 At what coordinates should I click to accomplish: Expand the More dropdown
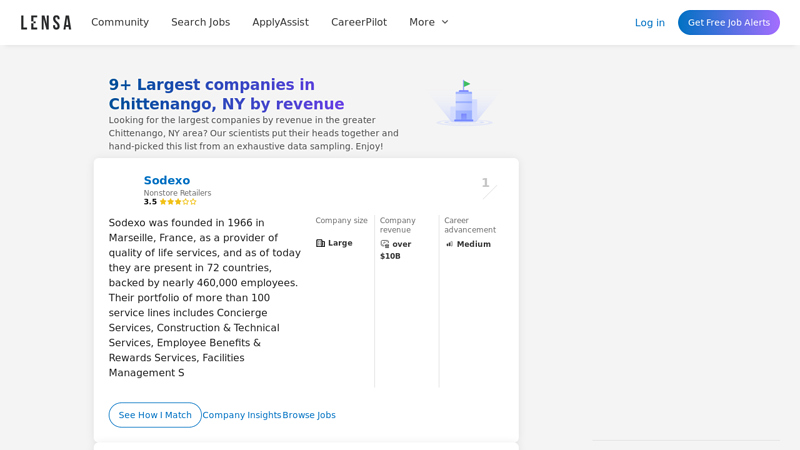tap(429, 22)
